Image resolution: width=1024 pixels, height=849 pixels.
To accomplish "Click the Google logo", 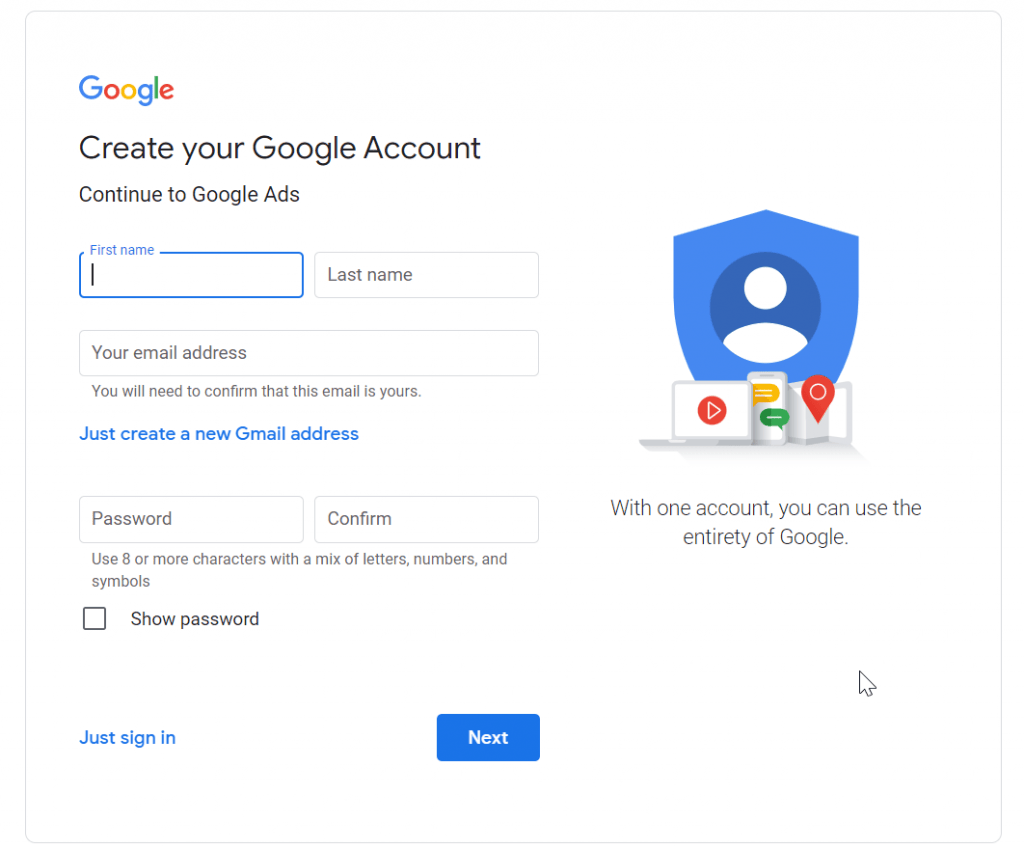I will click(x=125, y=90).
